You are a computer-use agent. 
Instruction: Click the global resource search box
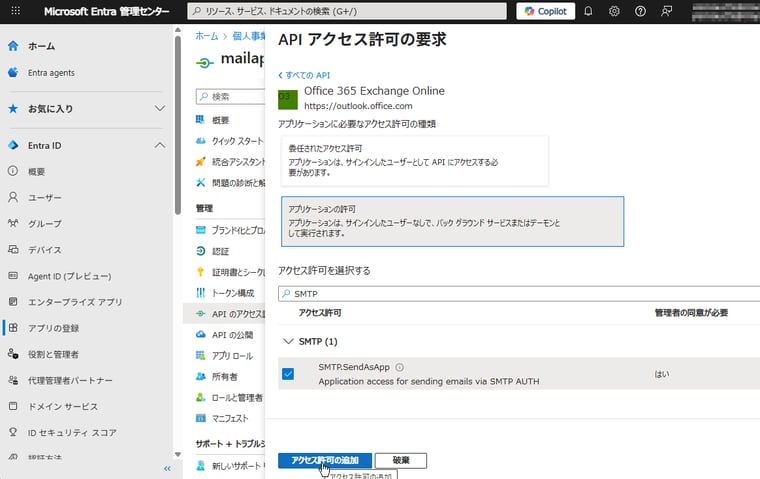point(347,11)
